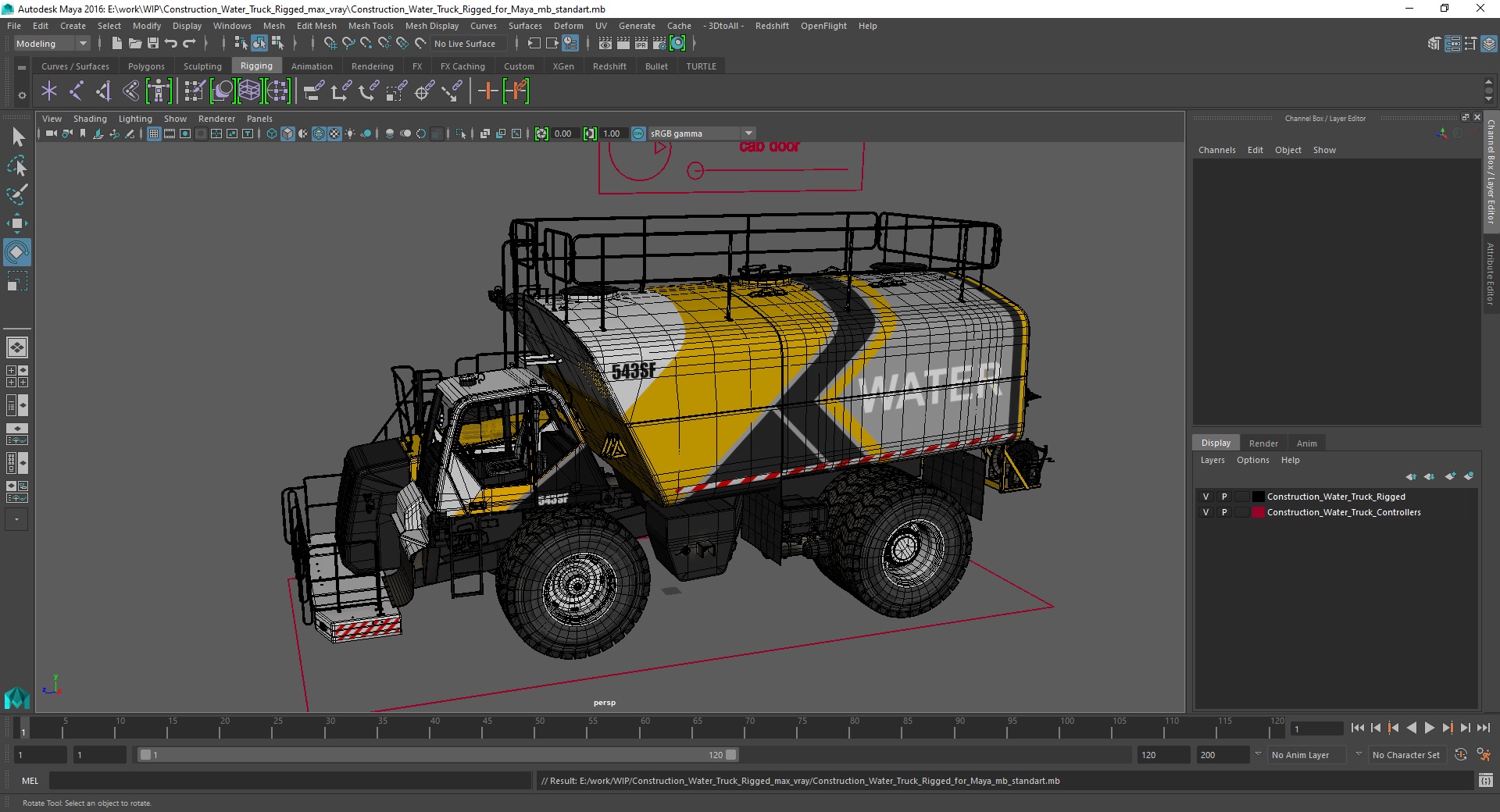The image size is (1500, 812).
Task: Open the shelf options gear menu
Action: coord(22,95)
